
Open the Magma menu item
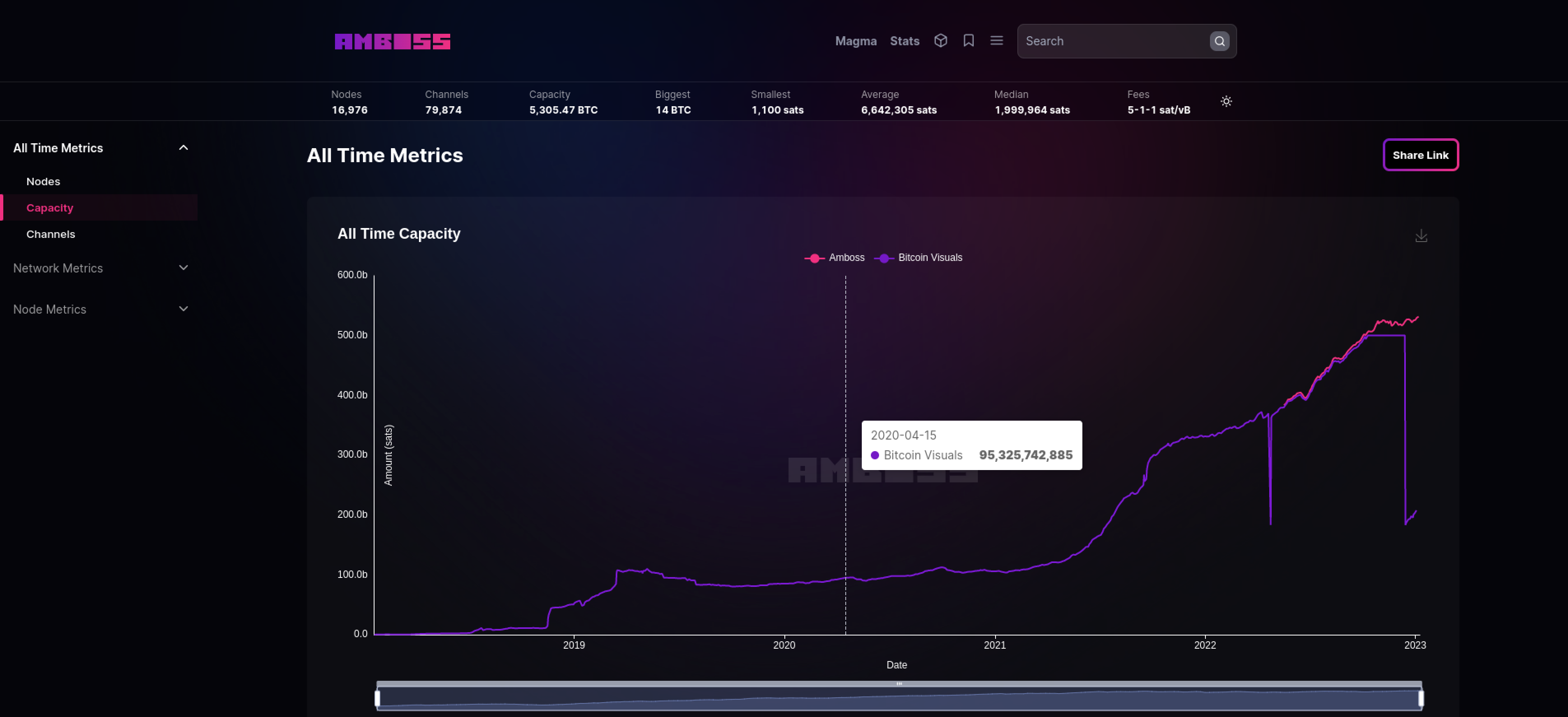pos(855,42)
